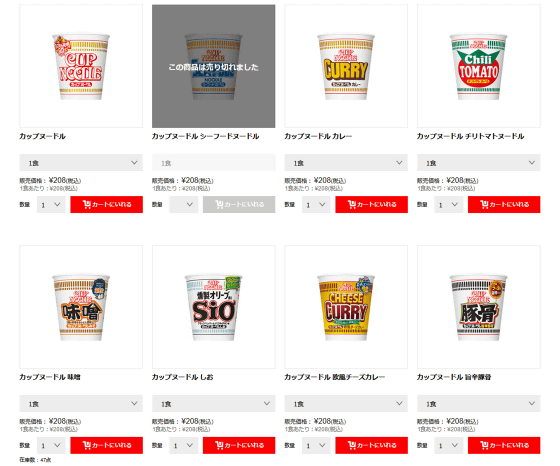Open pack size dropdown for Sio noodle
The height and width of the screenshot is (466, 560).
click(214, 404)
